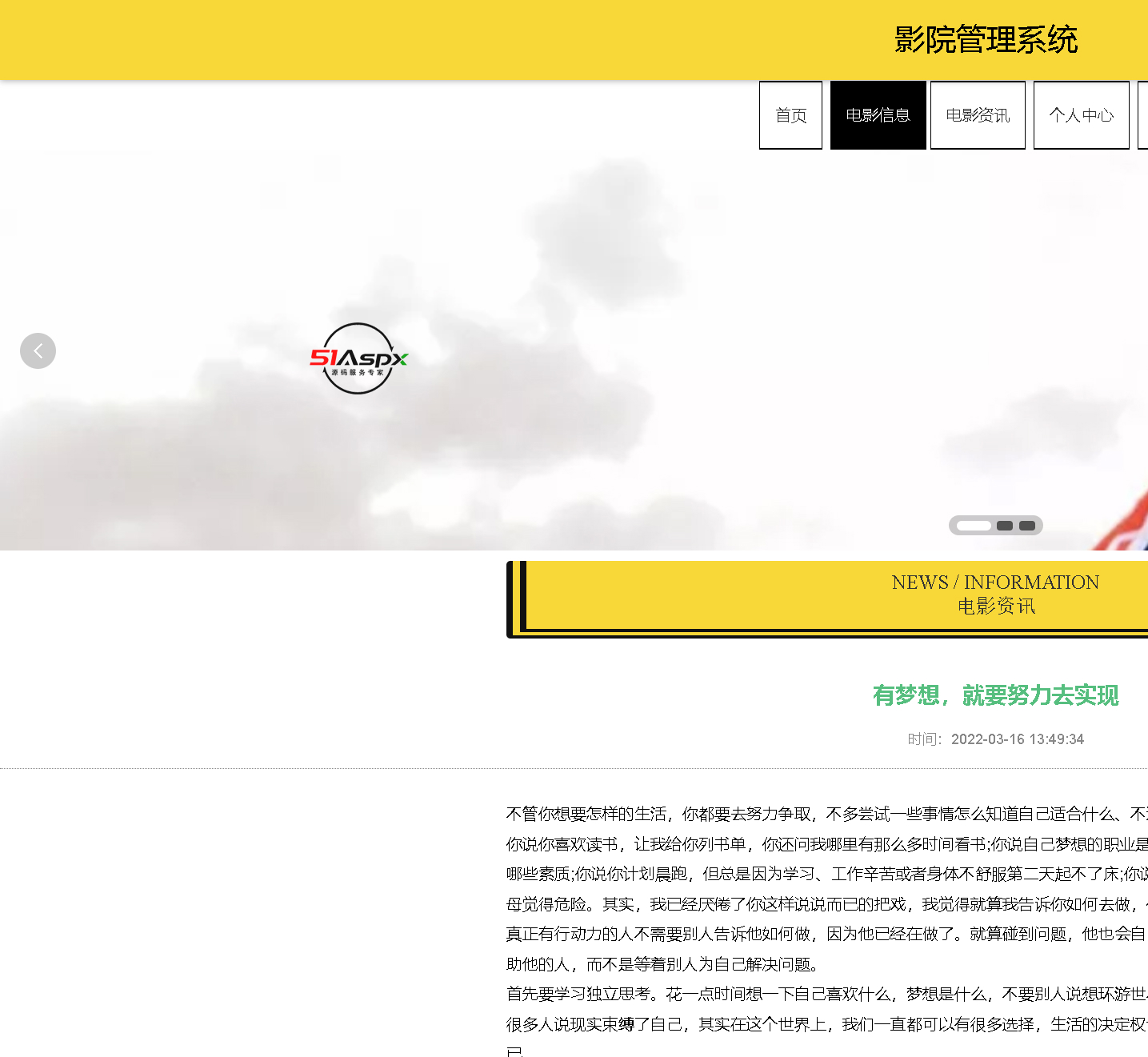1148x1057 pixels.
Task: Click the 51Aspx logo in the banner
Action: [358, 358]
